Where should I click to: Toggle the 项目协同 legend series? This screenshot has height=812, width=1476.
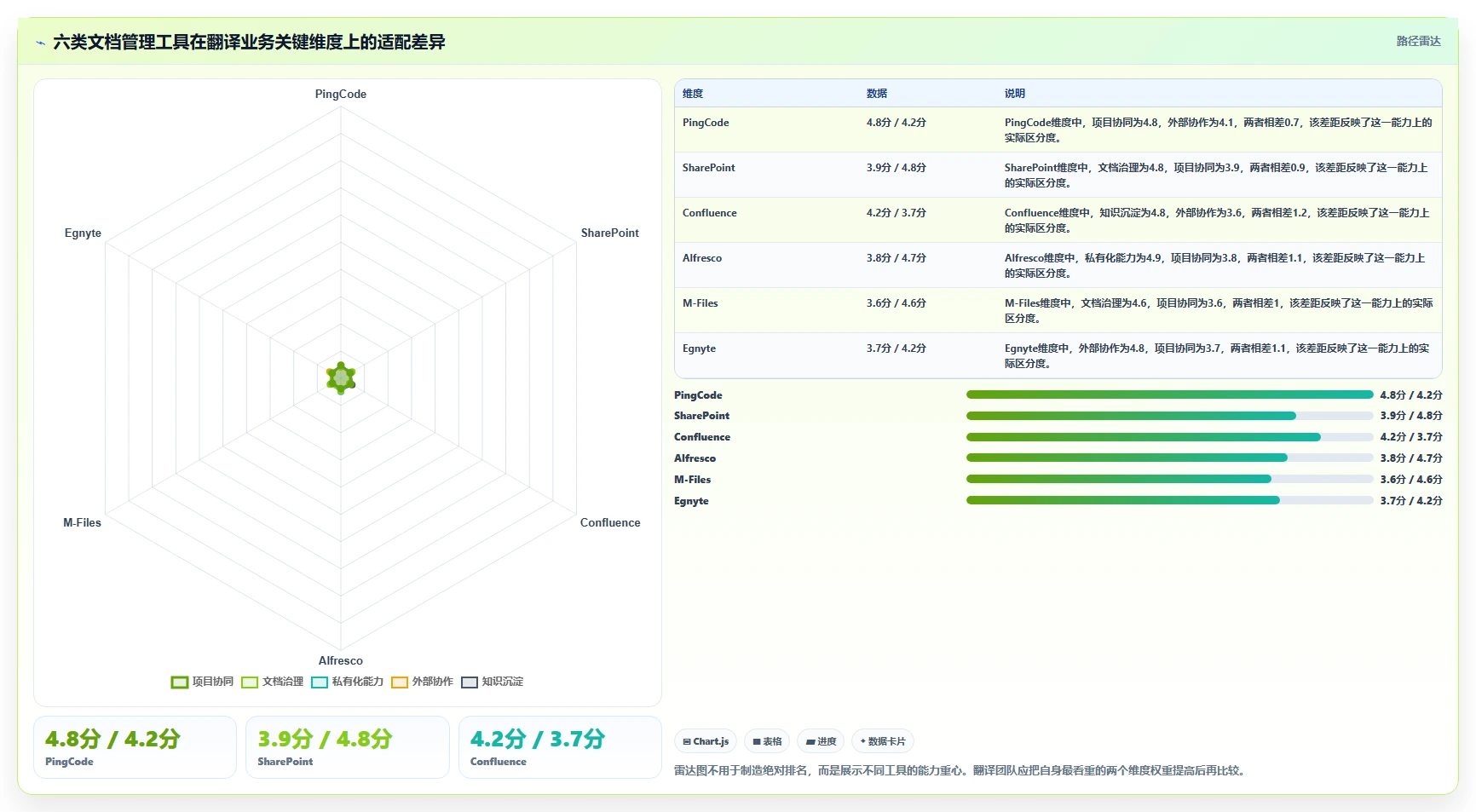coord(202,682)
